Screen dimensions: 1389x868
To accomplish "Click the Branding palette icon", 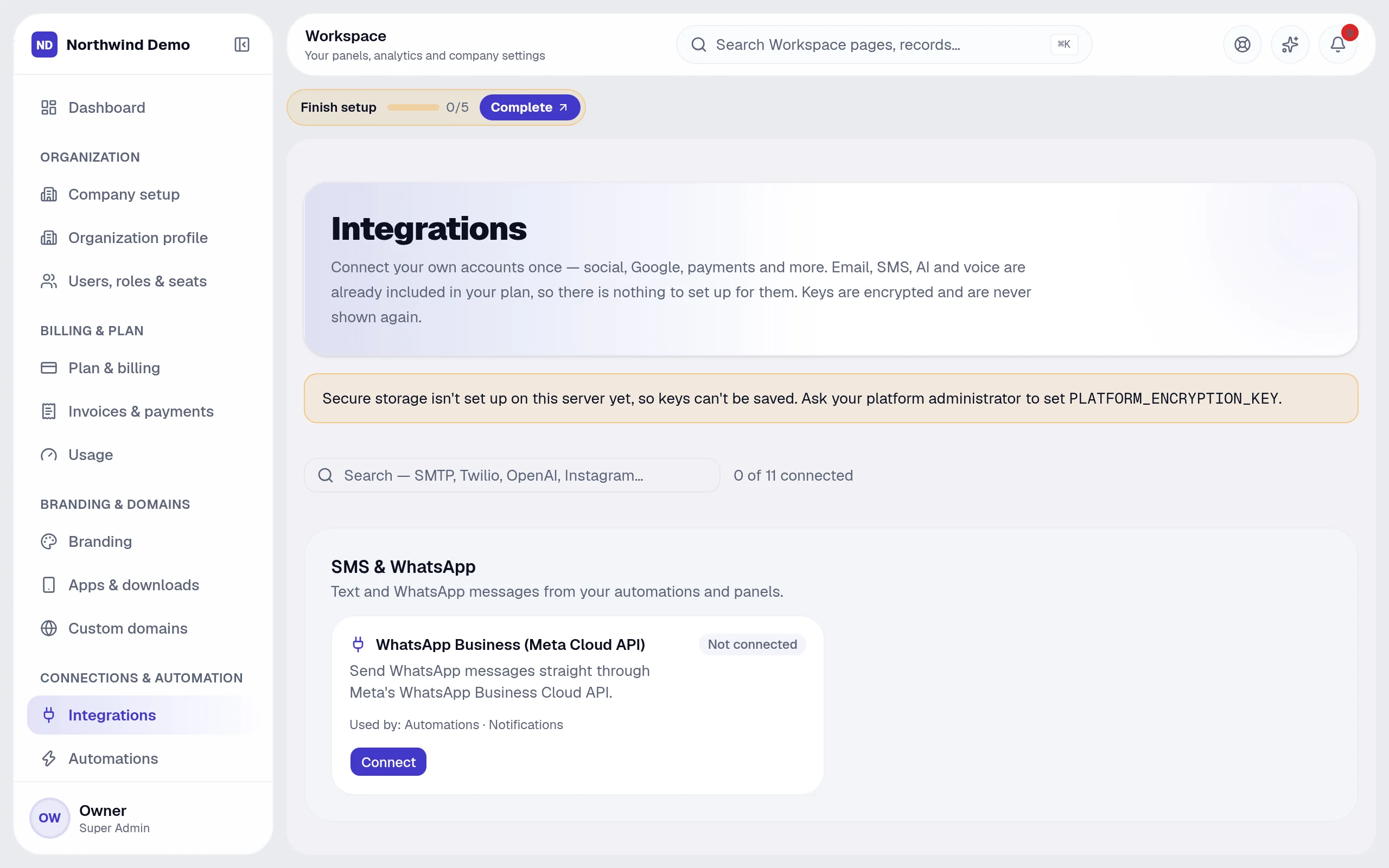I will (x=49, y=541).
